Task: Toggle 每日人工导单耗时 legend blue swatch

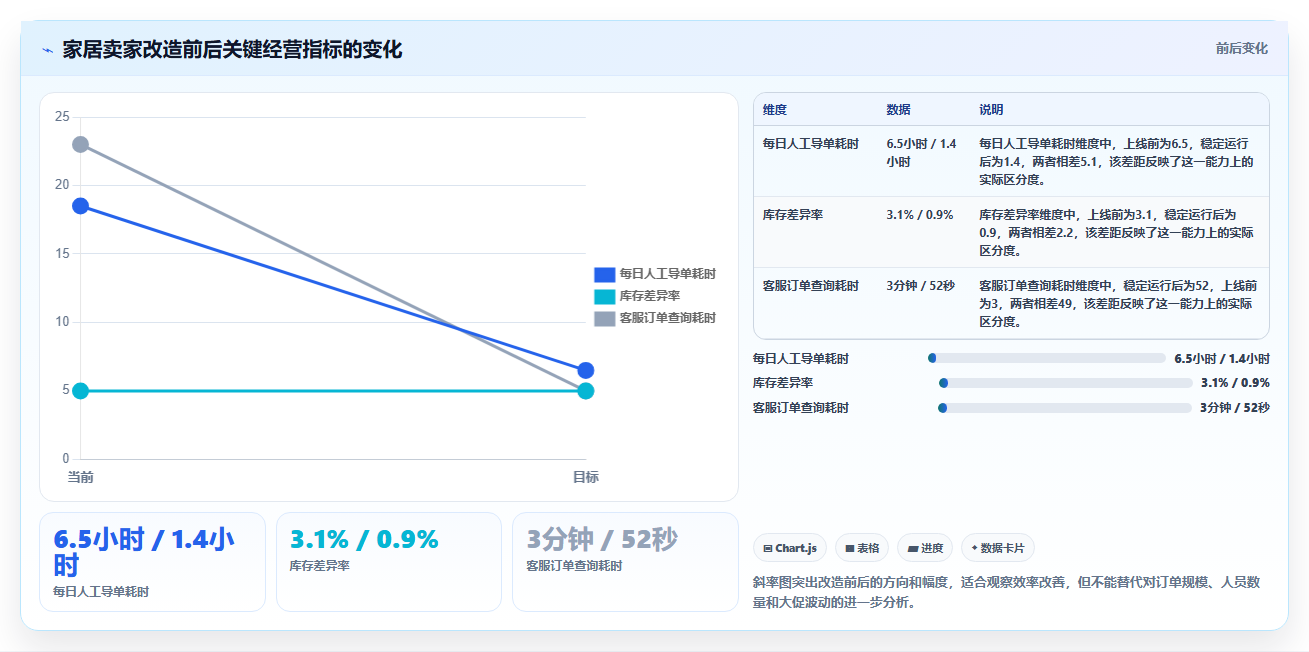Action: pos(605,274)
